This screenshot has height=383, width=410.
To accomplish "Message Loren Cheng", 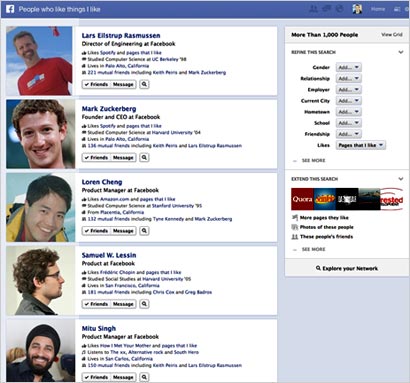I will pyautogui.click(x=123, y=231).
